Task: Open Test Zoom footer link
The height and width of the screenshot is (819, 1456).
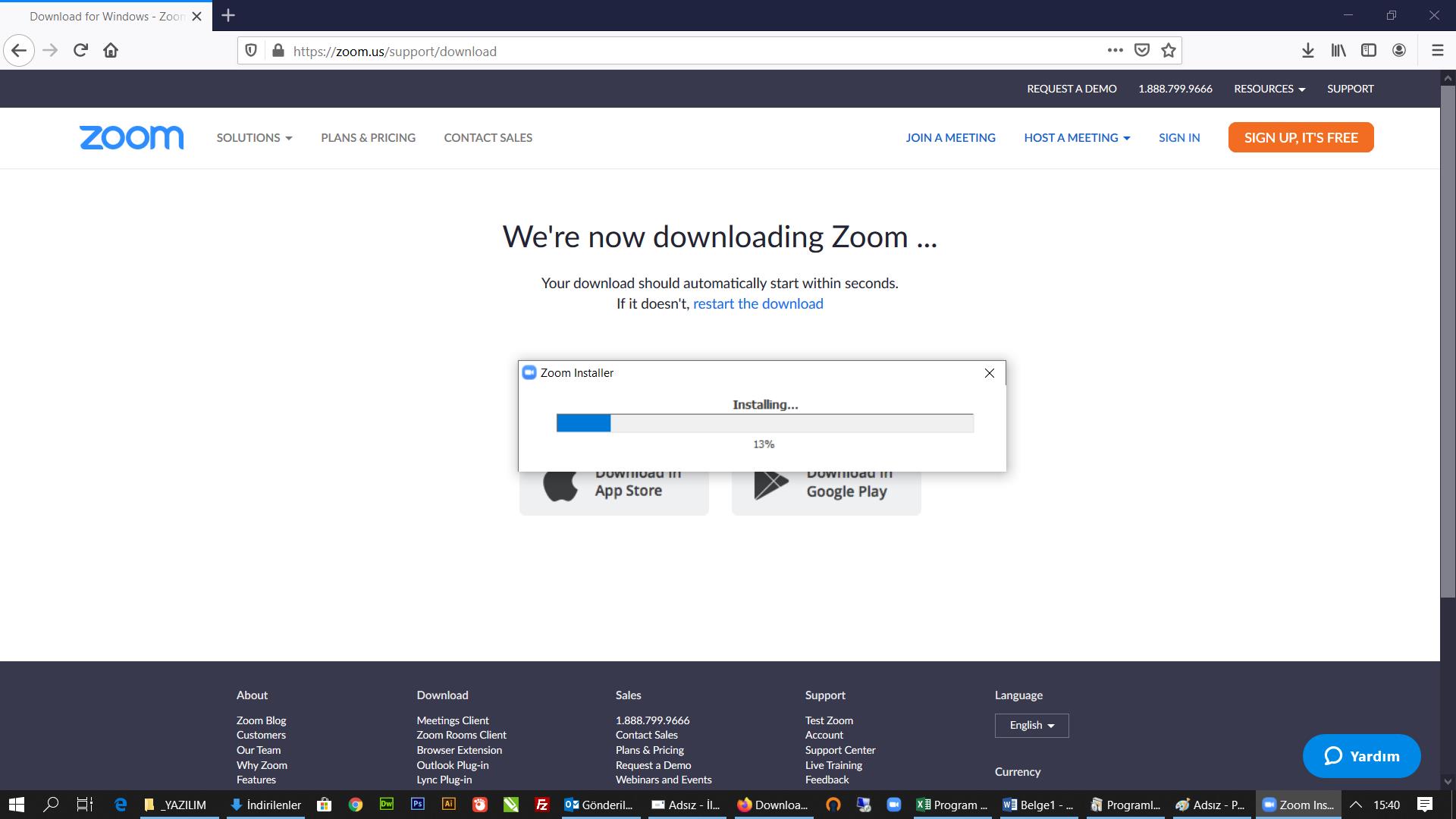Action: (829, 720)
